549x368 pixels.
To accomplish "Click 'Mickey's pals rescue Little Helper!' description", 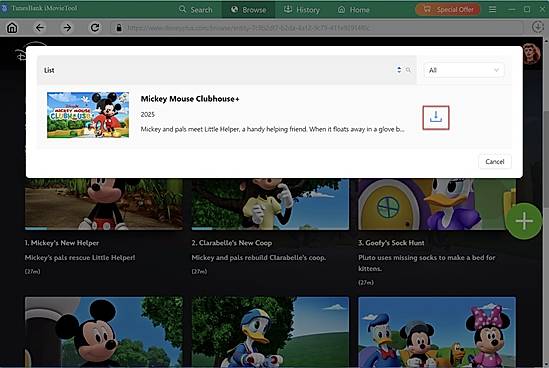I will [x=80, y=257].
